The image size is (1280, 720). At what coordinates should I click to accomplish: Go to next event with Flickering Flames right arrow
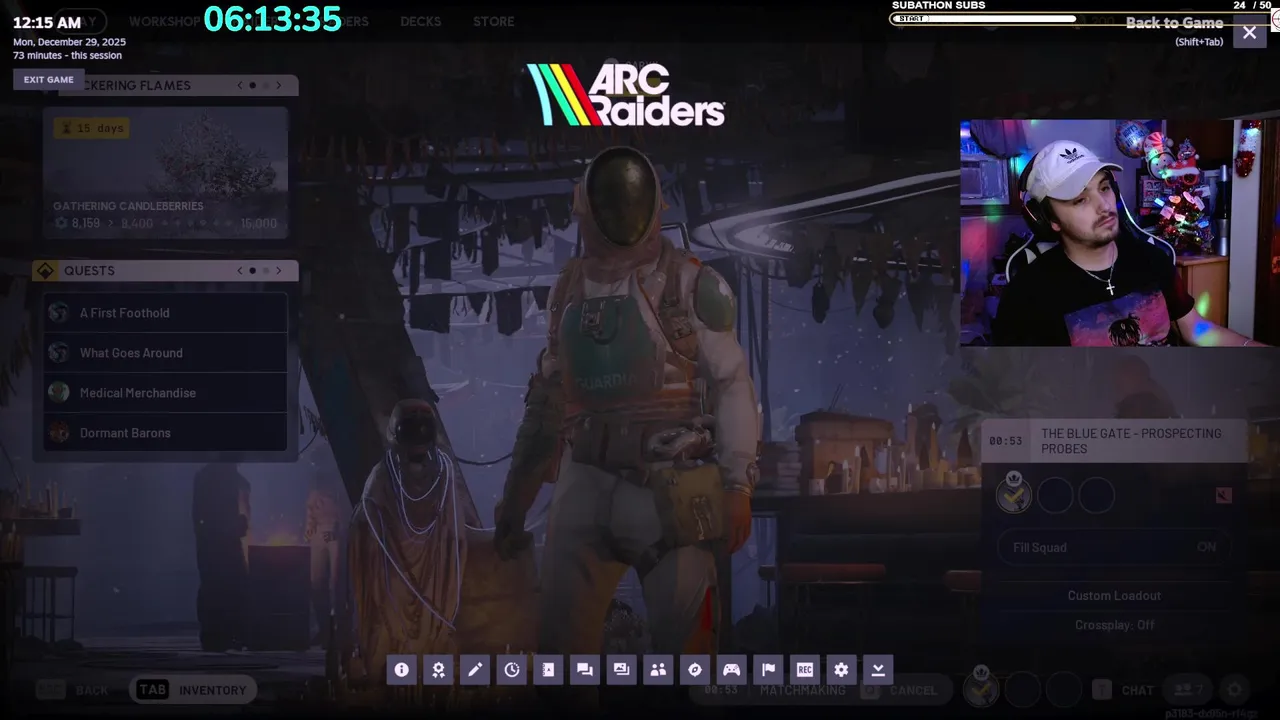point(278,85)
